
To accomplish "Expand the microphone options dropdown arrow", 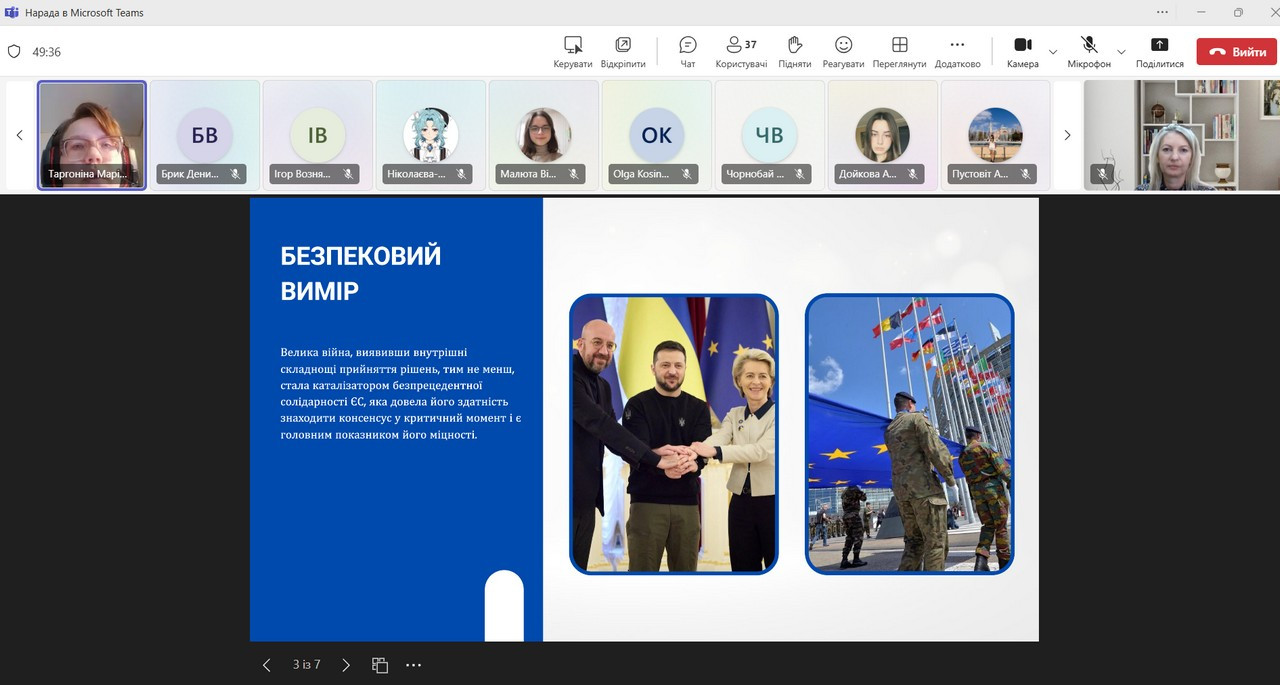I will pos(1121,52).
